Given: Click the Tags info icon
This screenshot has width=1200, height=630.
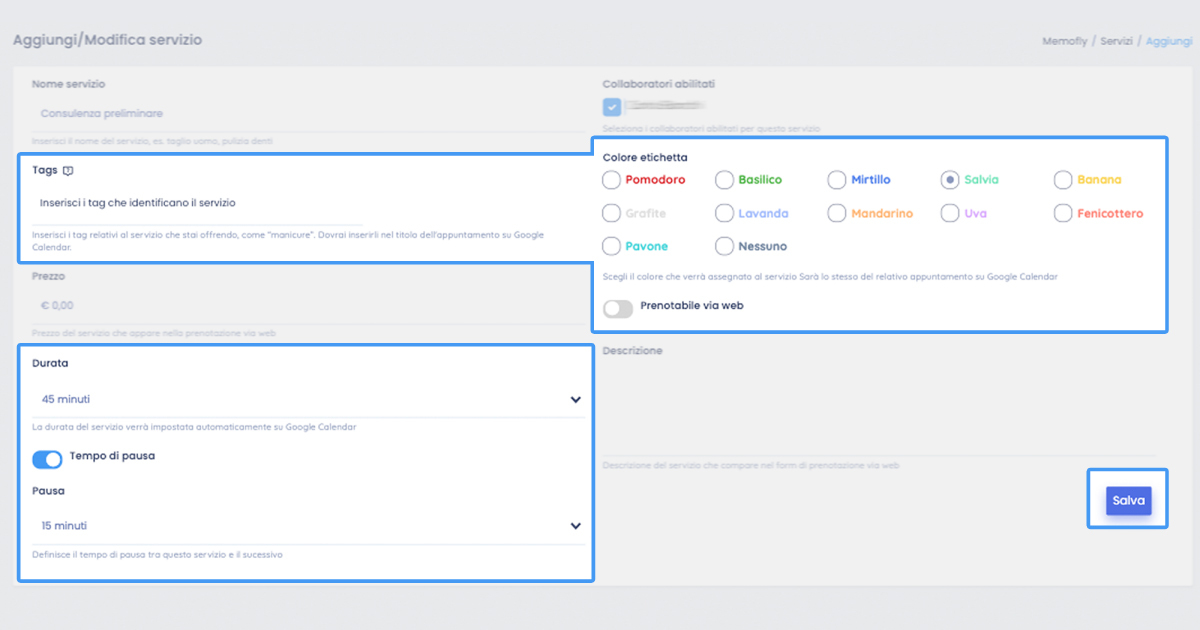Looking at the screenshot, I should pyautogui.click(x=68, y=171).
